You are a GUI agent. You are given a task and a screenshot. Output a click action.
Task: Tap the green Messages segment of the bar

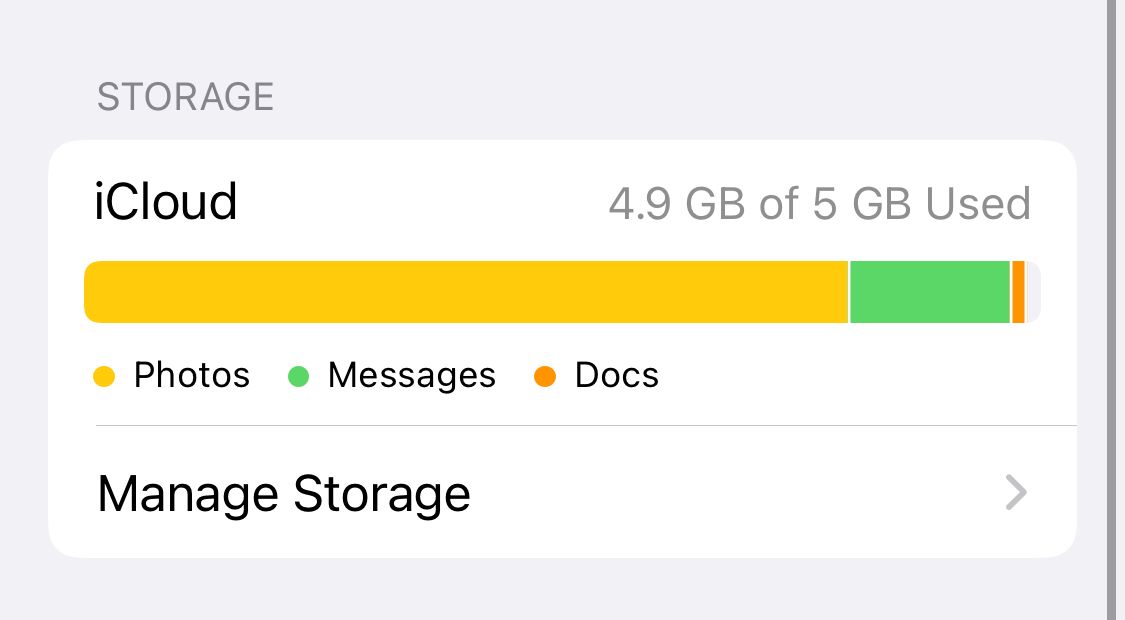coord(928,291)
